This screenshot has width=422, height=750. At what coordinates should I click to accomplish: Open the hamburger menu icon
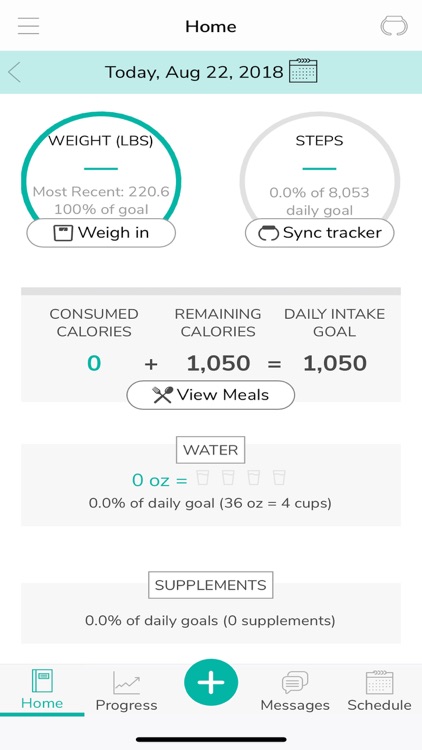click(28, 26)
